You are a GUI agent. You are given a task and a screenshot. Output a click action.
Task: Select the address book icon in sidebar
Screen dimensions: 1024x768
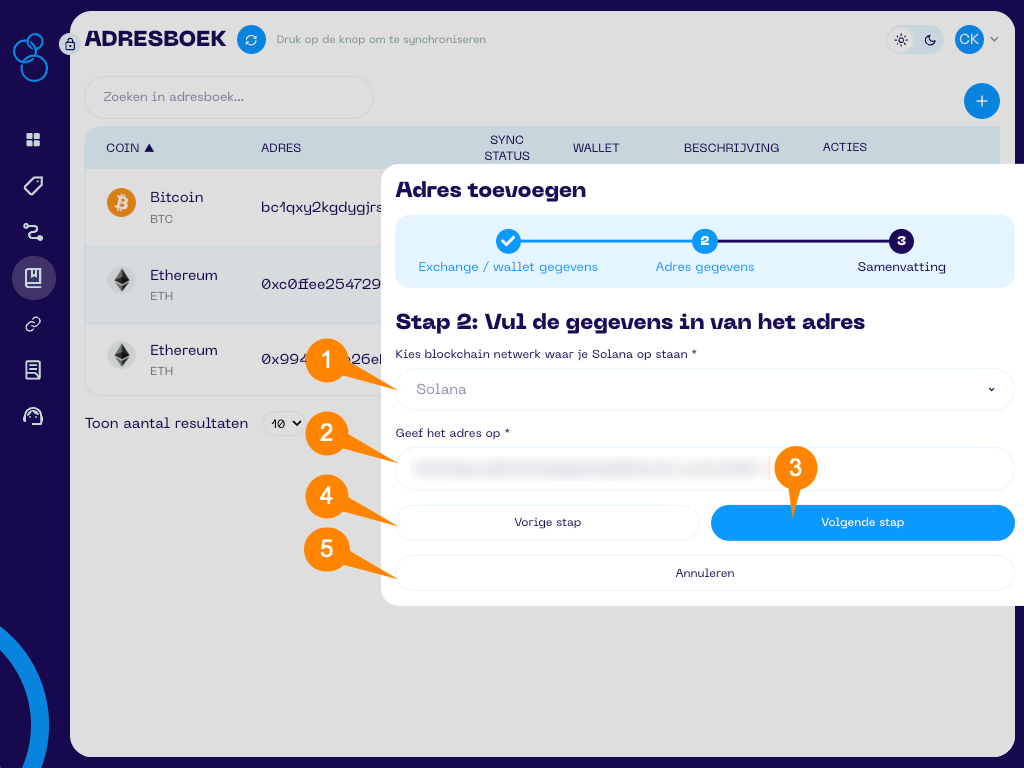point(33,278)
